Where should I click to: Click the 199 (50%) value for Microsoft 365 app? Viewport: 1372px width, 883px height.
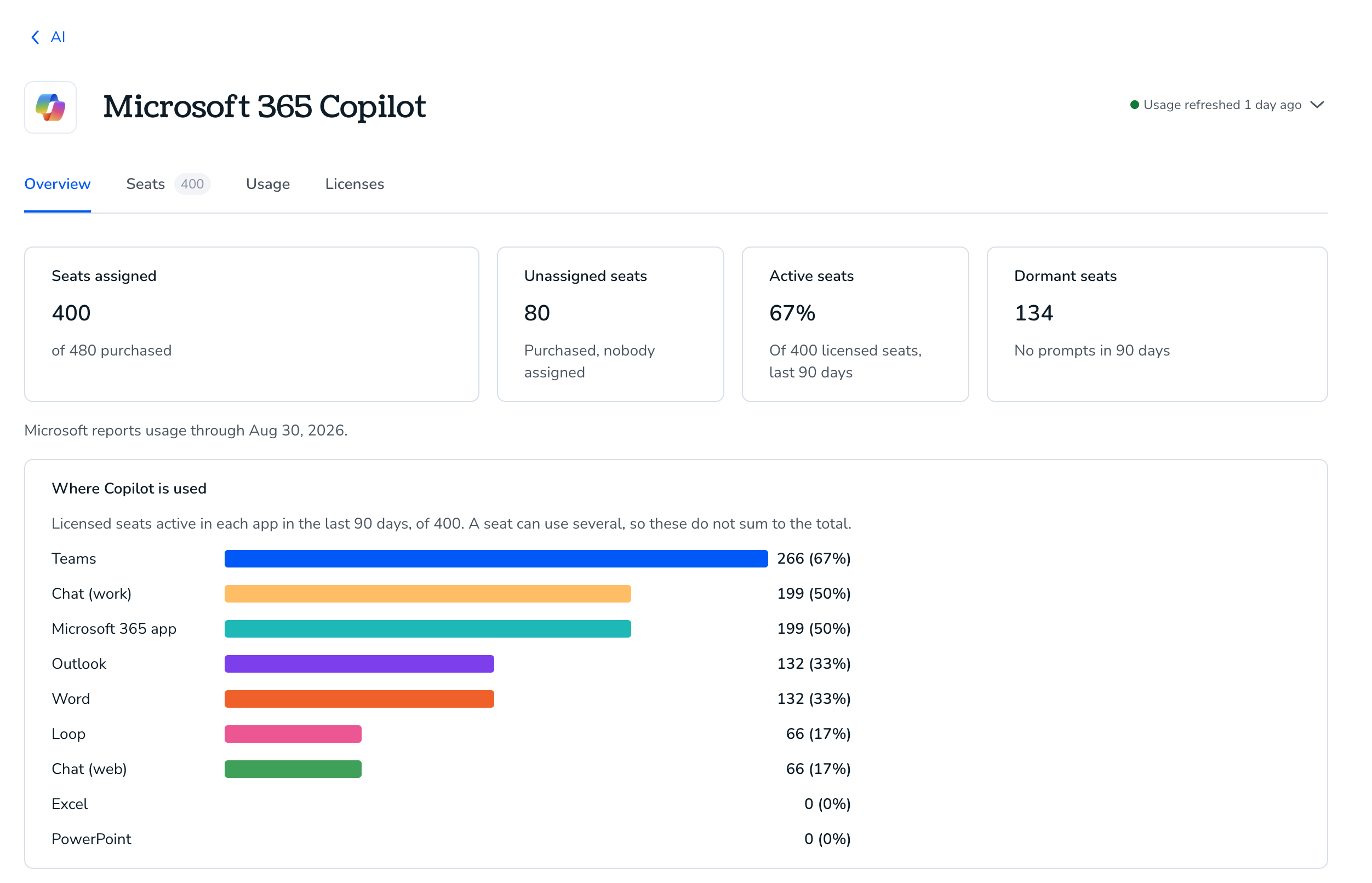[x=814, y=629]
